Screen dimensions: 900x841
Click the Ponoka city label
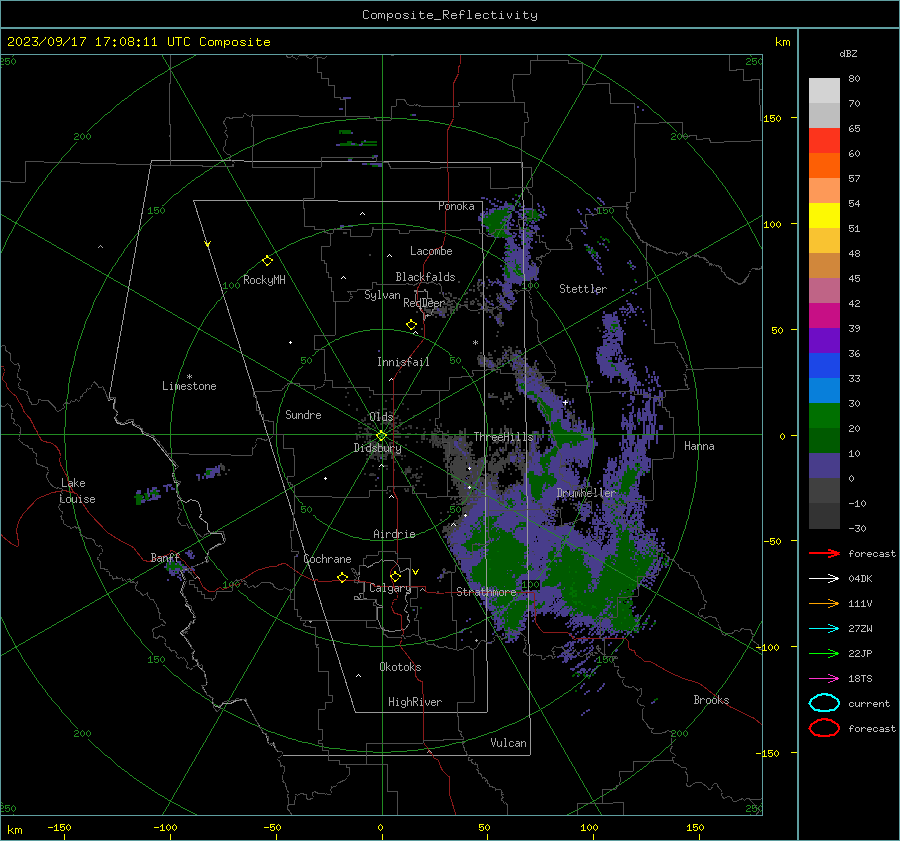tap(456, 206)
